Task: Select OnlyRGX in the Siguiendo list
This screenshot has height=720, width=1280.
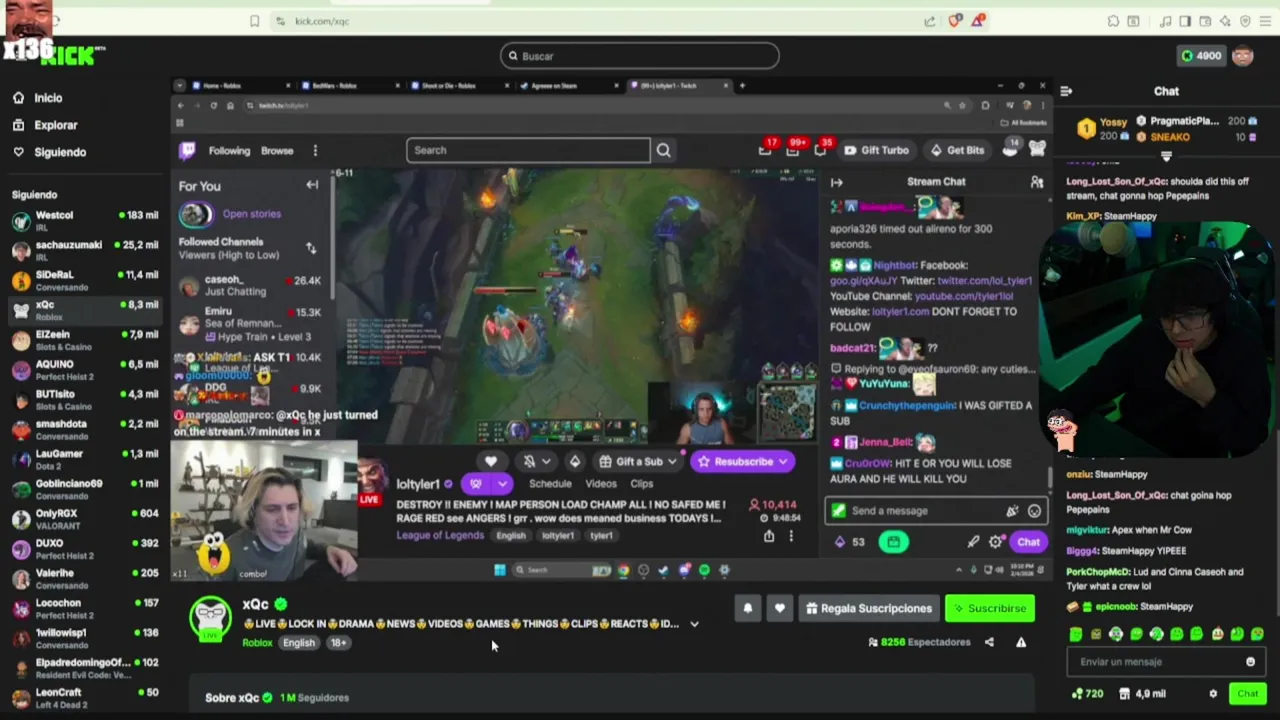Action: click(x=85, y=519)
